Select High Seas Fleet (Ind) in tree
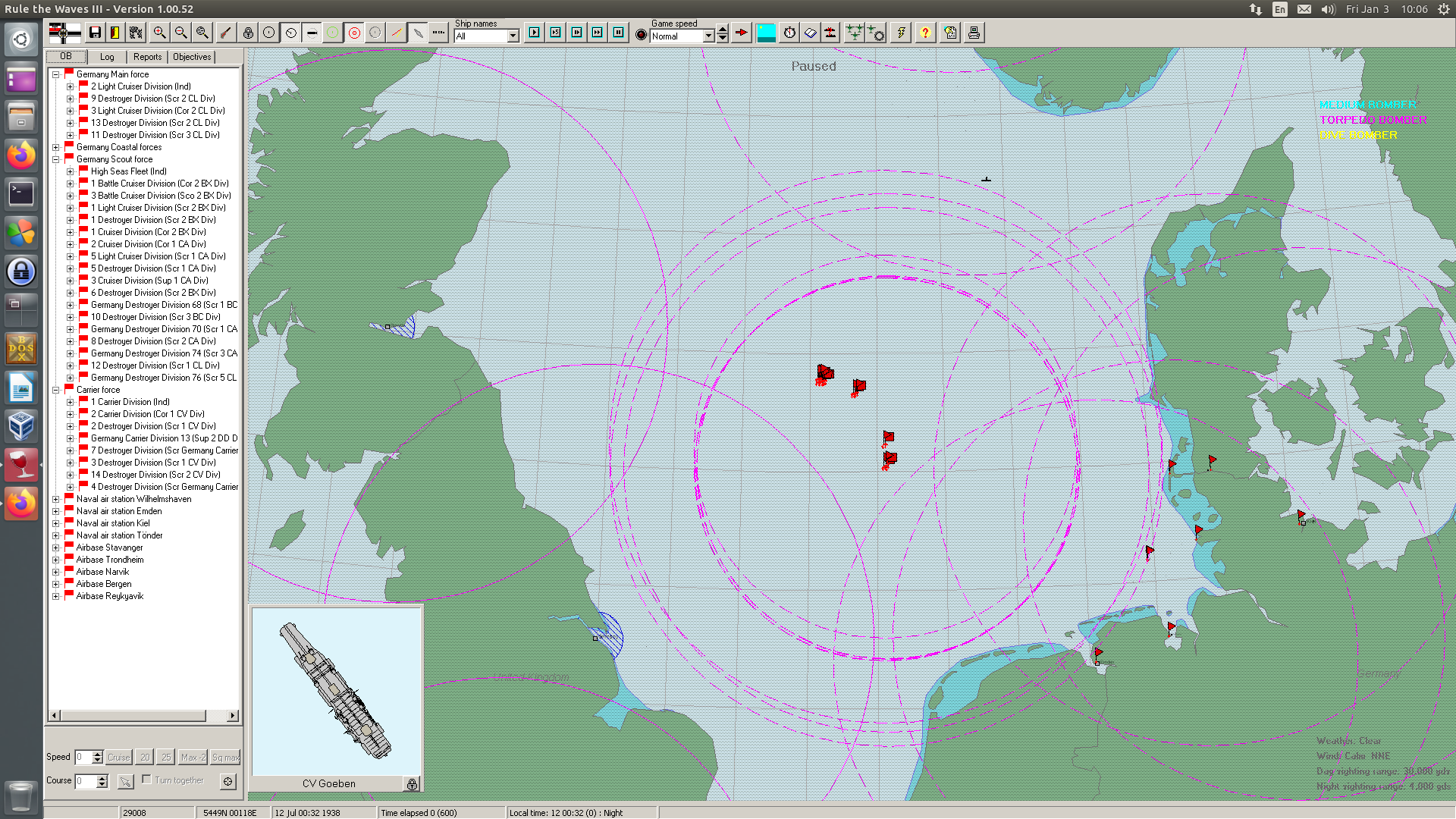This screenshot has width=1456, height=819. pyautogui.click(x=128, y=171)
